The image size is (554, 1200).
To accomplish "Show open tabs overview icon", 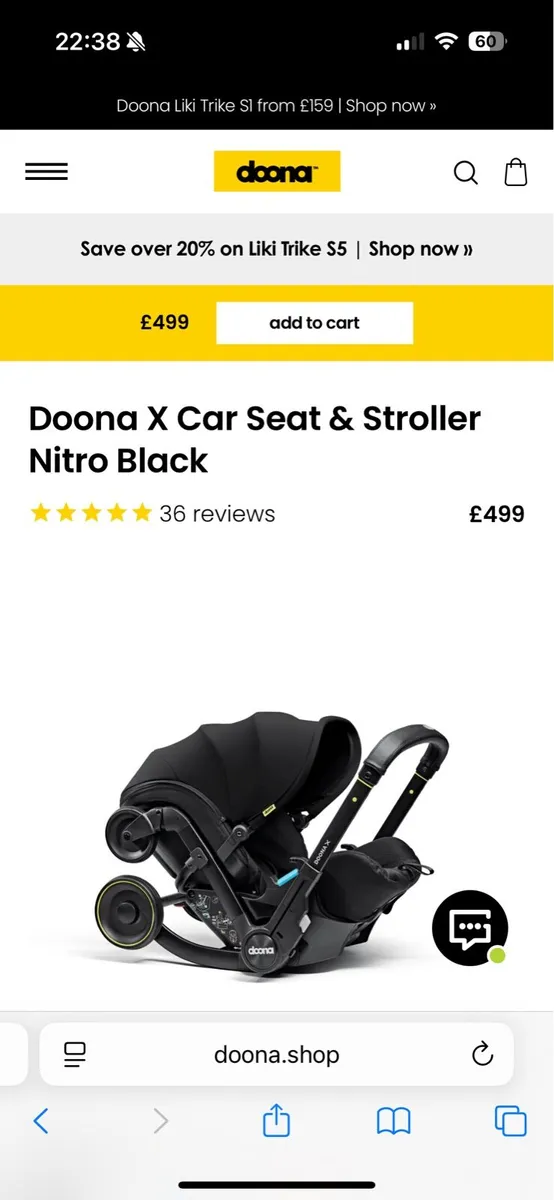I will (511, 1121).
